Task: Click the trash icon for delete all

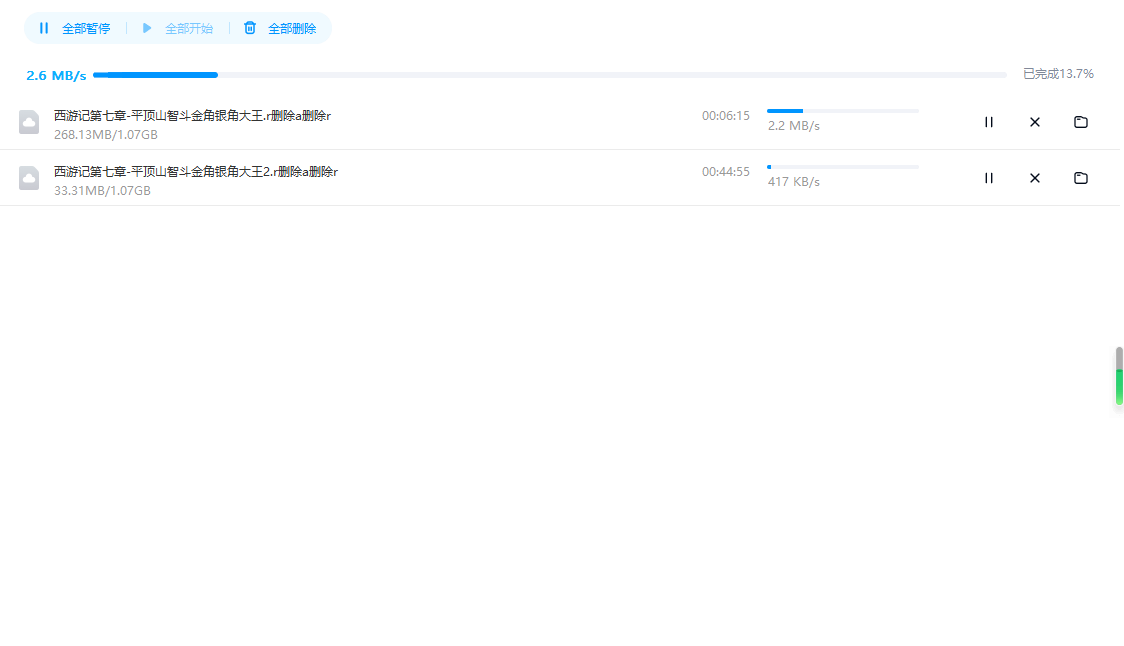Action: coord(249,28)
